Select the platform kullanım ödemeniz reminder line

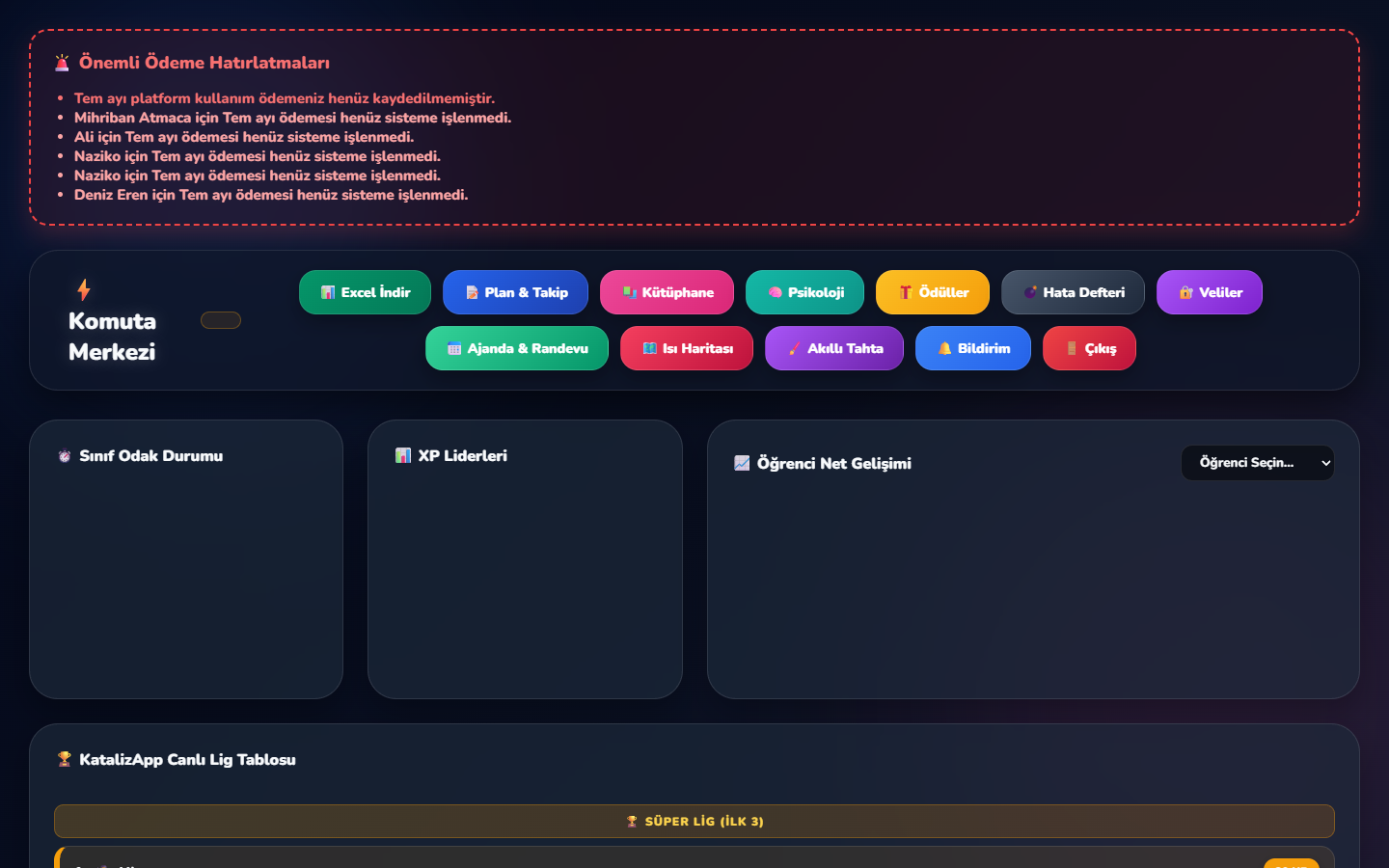(x=285, y=98)
